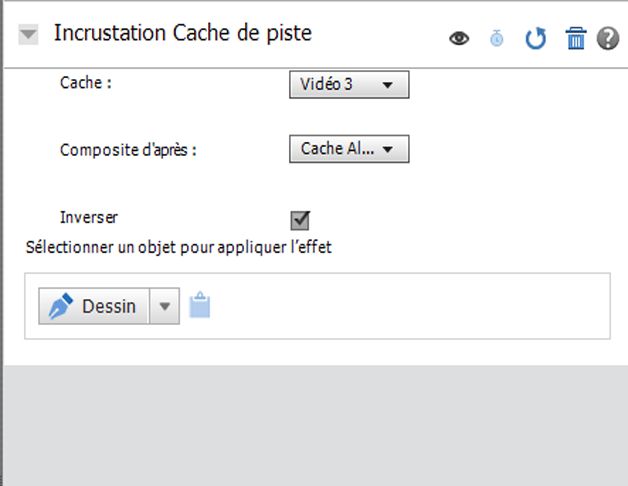Click the "Composite d'après :" label
Image resolution: width=628 pixels, height=486 pixels.
click(128, 150)
